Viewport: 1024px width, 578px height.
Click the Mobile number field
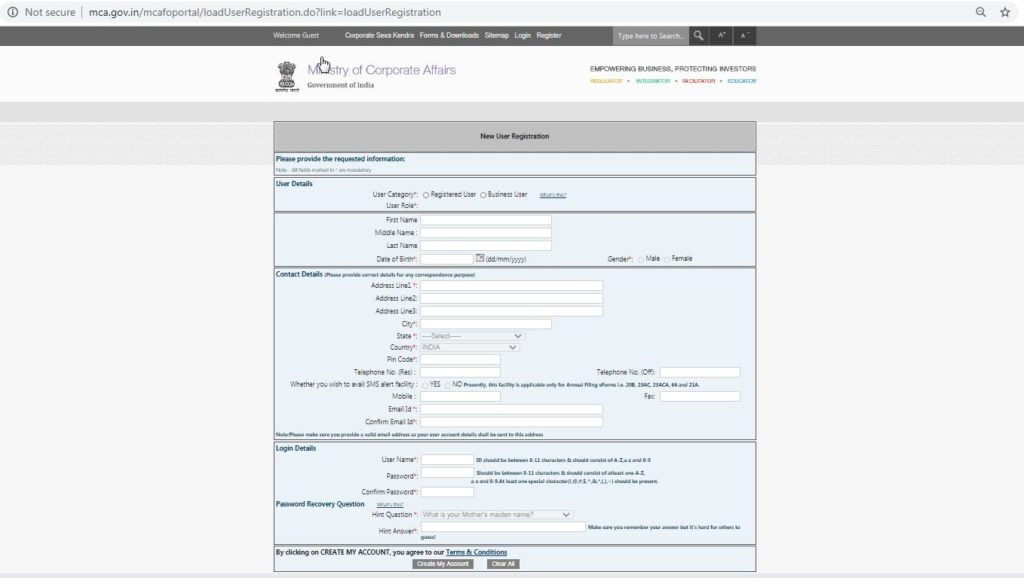point(460,396)
